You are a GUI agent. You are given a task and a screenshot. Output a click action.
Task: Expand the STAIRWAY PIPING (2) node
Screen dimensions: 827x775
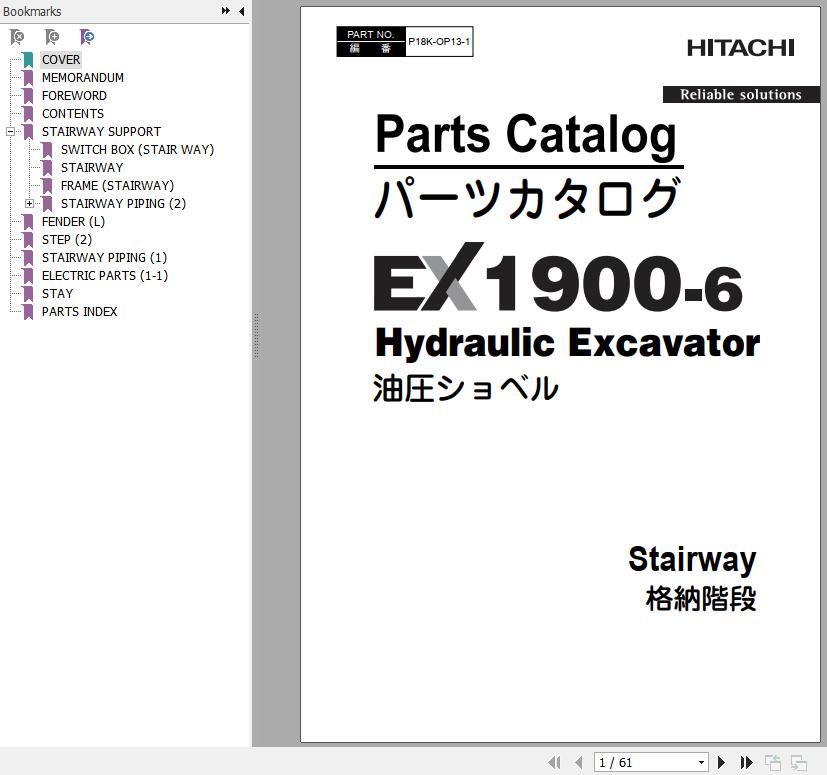30,203
